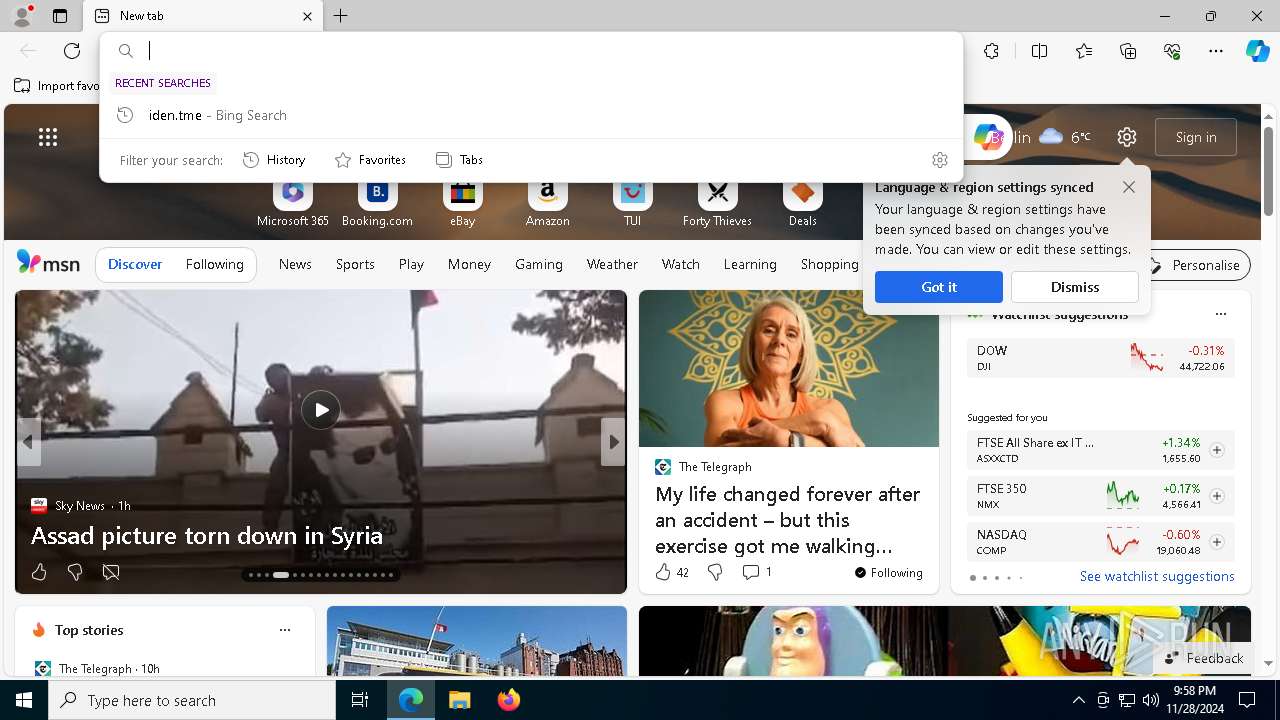This screenshot has height=720, width=1280.
Task: Toggle the split screen icon
Action: pos(1039,51)
